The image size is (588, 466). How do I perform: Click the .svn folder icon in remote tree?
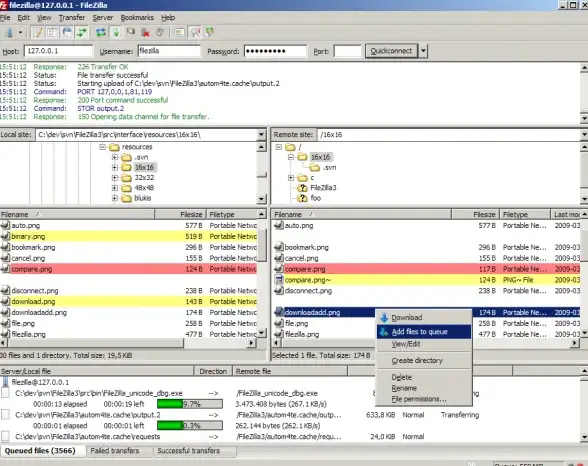(315, 167)
